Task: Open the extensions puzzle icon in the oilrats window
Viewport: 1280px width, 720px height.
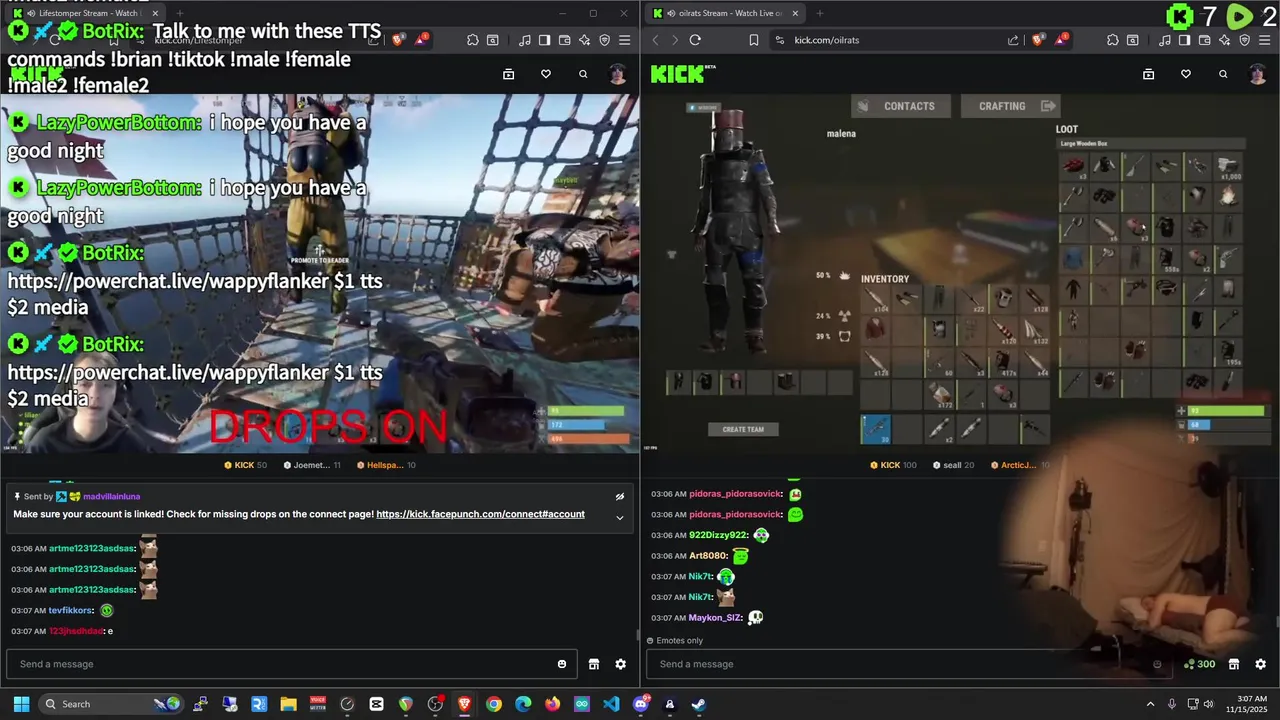Action: (1112, 40)
